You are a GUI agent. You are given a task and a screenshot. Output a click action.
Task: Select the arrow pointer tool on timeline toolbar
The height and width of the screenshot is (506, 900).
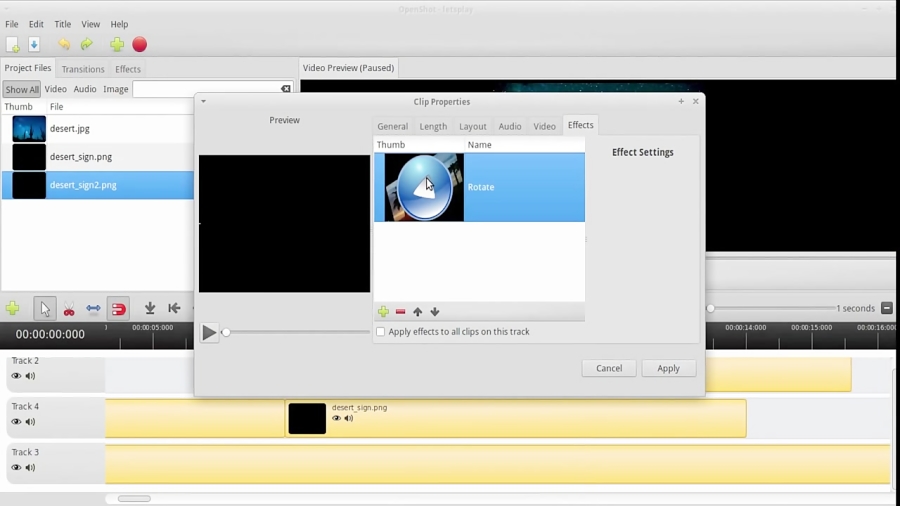click(45, 309)
